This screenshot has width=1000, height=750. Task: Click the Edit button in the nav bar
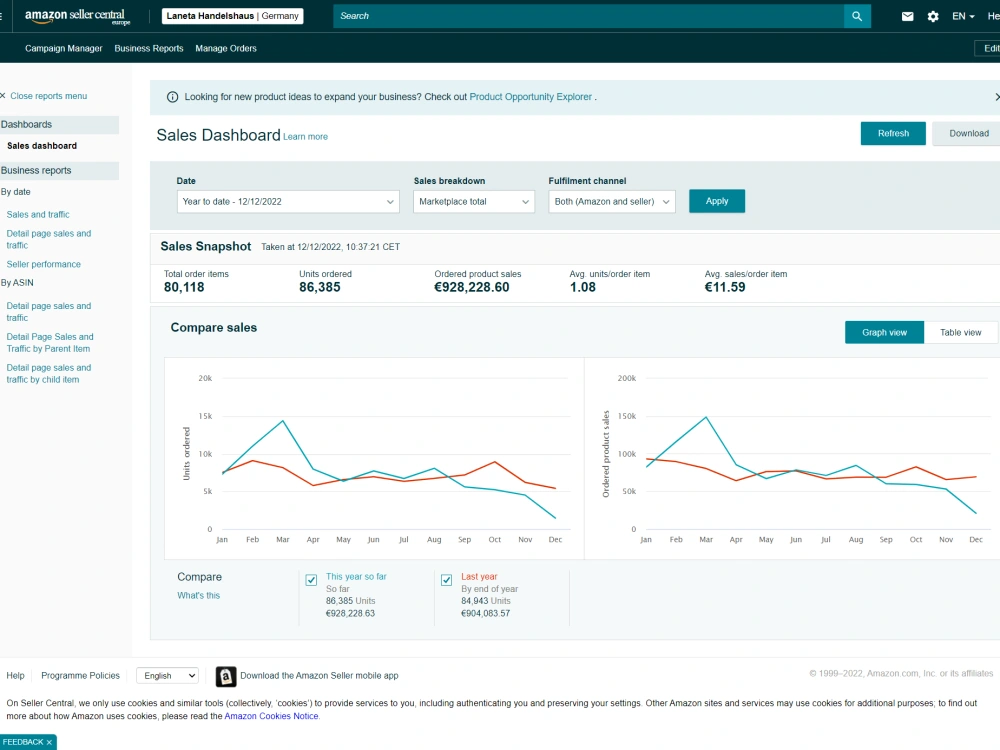click(989, 48)
